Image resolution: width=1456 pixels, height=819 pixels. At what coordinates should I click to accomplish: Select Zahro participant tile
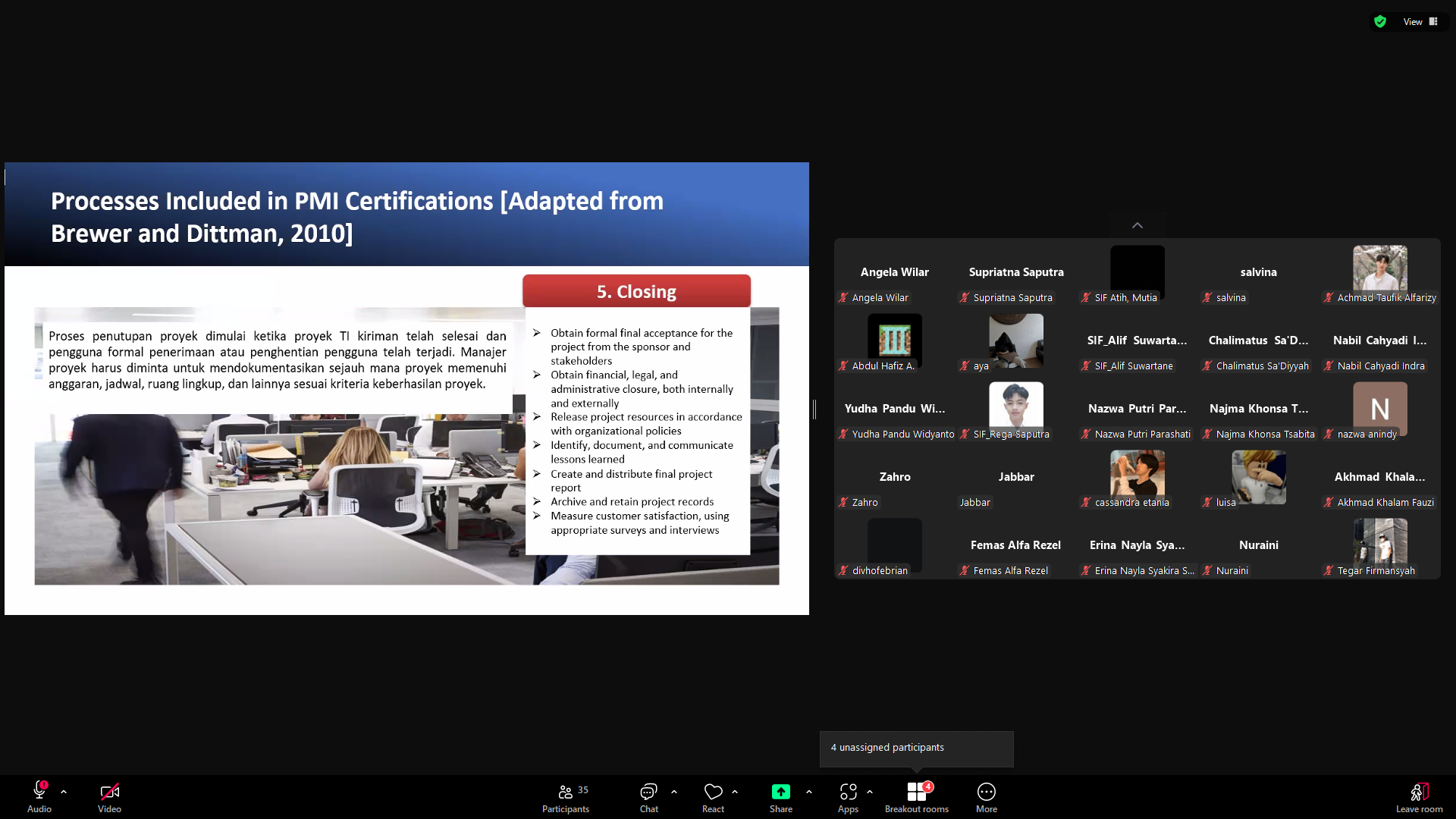pyautogui.click(x=895, y=477)
